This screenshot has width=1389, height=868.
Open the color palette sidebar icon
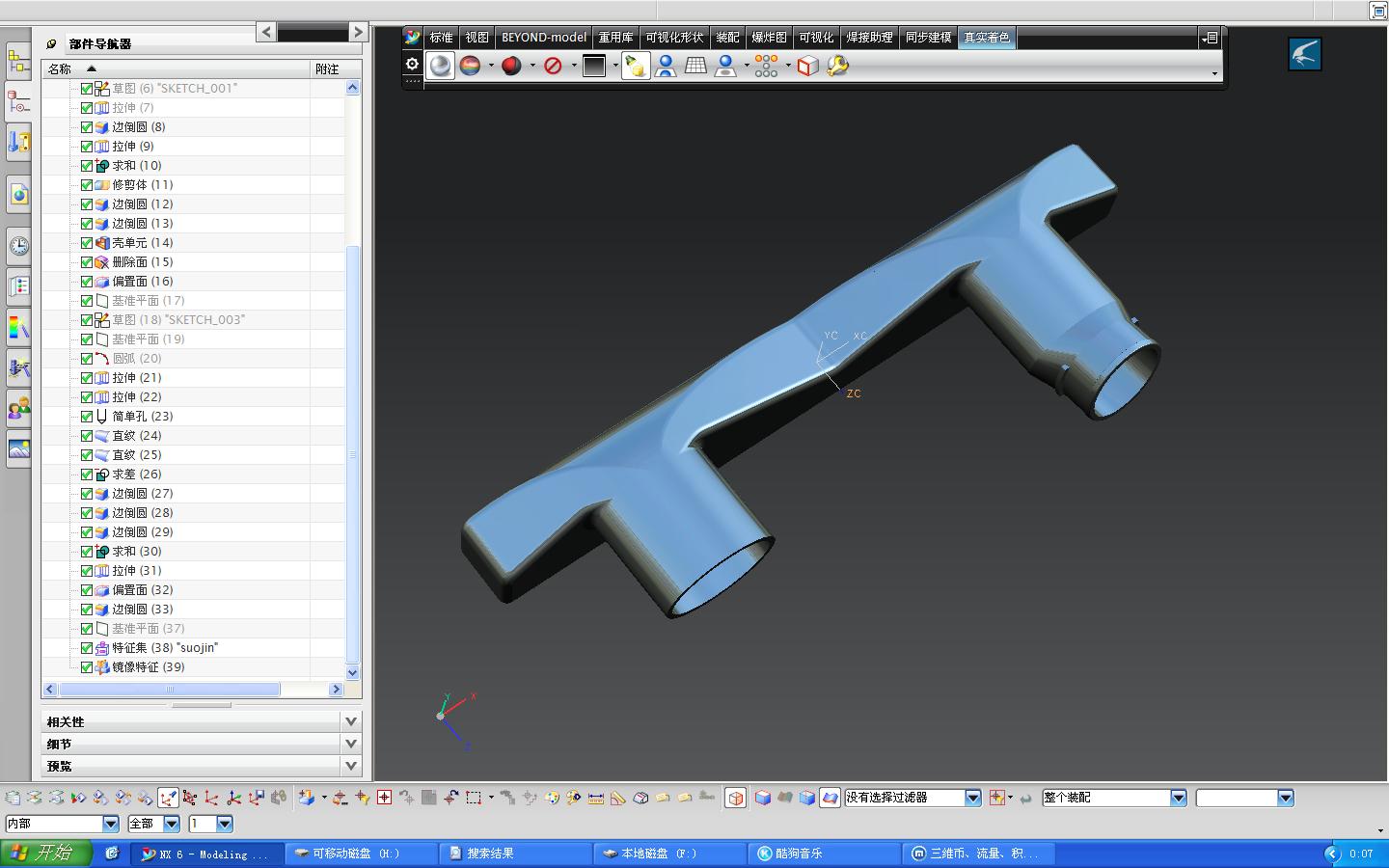[18, 327]
